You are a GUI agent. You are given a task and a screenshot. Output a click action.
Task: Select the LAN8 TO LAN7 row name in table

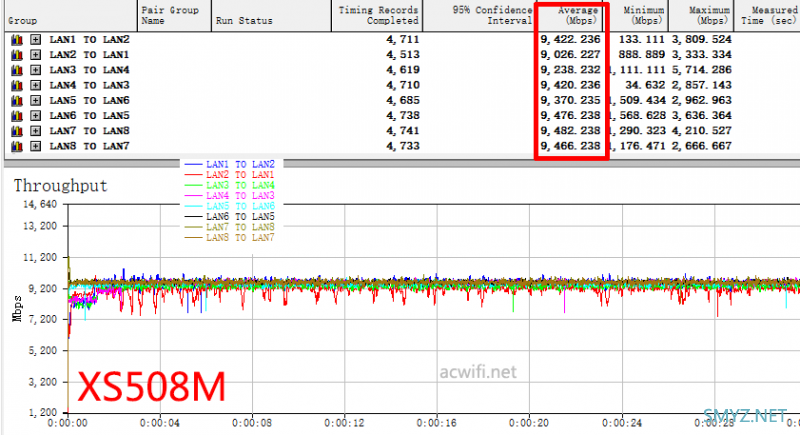coord(89,147)
